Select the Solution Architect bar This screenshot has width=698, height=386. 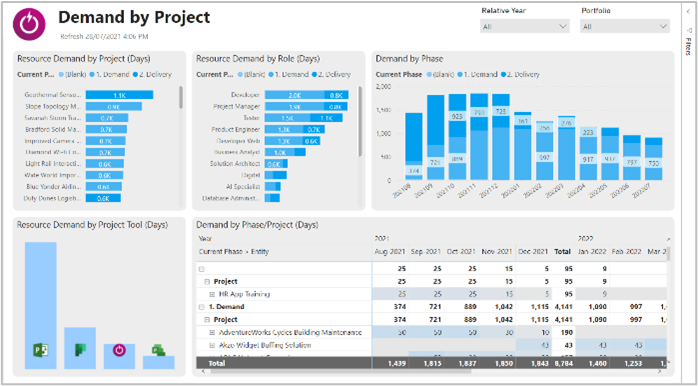click(x=276, y=164)
